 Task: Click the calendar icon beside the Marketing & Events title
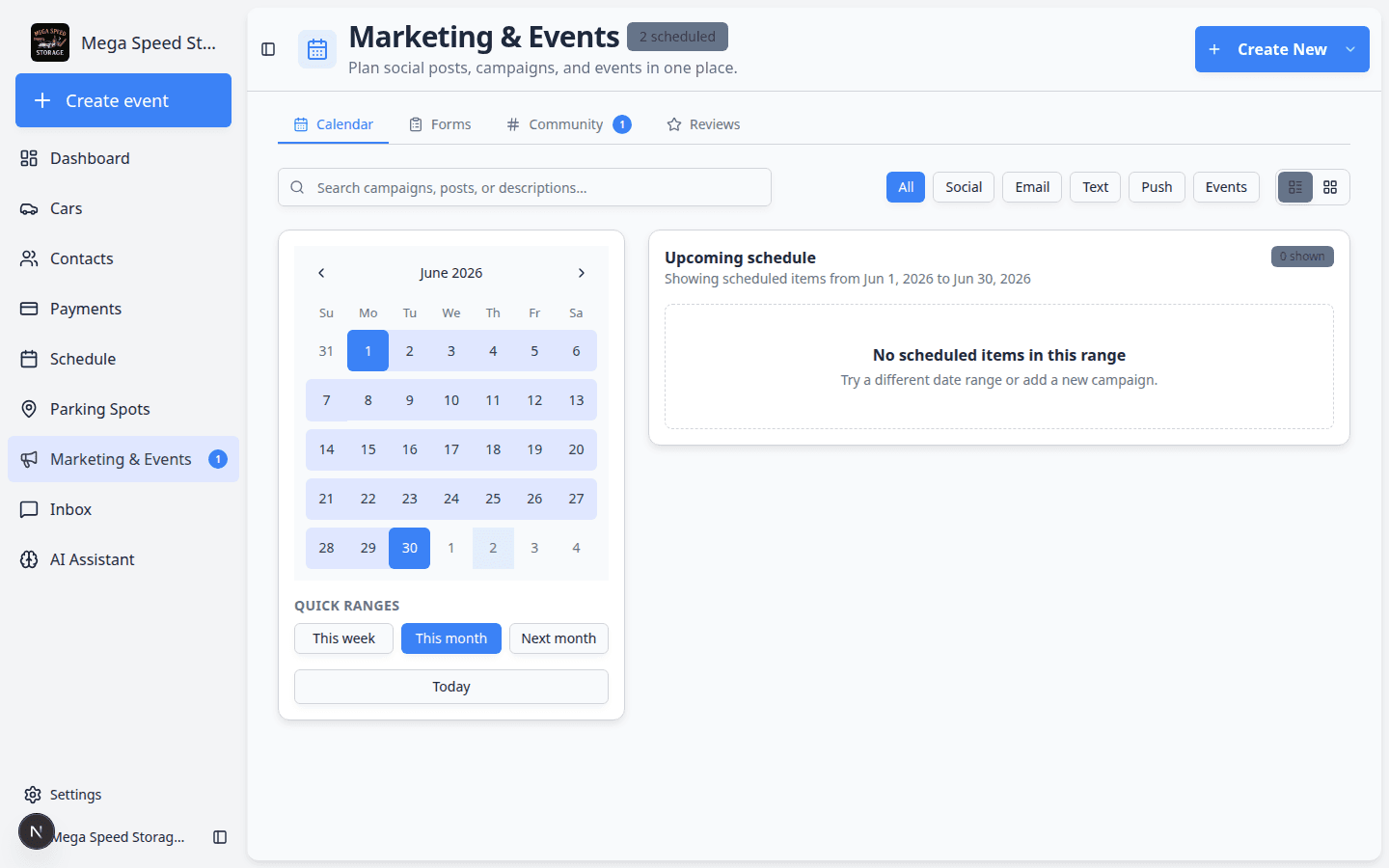click(317, 49)
